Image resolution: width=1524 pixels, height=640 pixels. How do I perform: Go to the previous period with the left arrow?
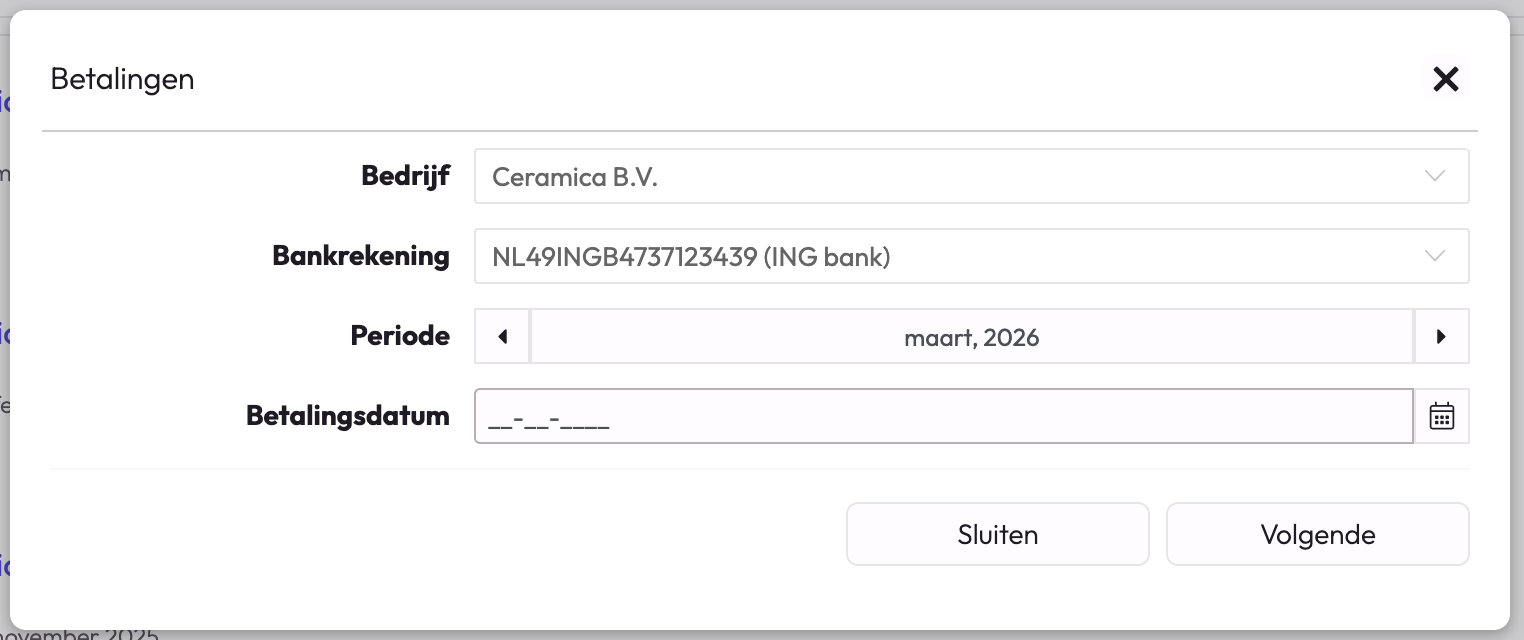[502, 336]
